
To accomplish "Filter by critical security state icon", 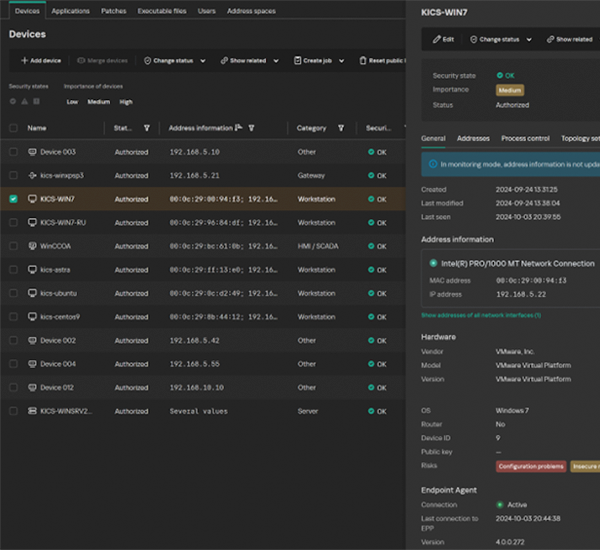I will [36, 101].
